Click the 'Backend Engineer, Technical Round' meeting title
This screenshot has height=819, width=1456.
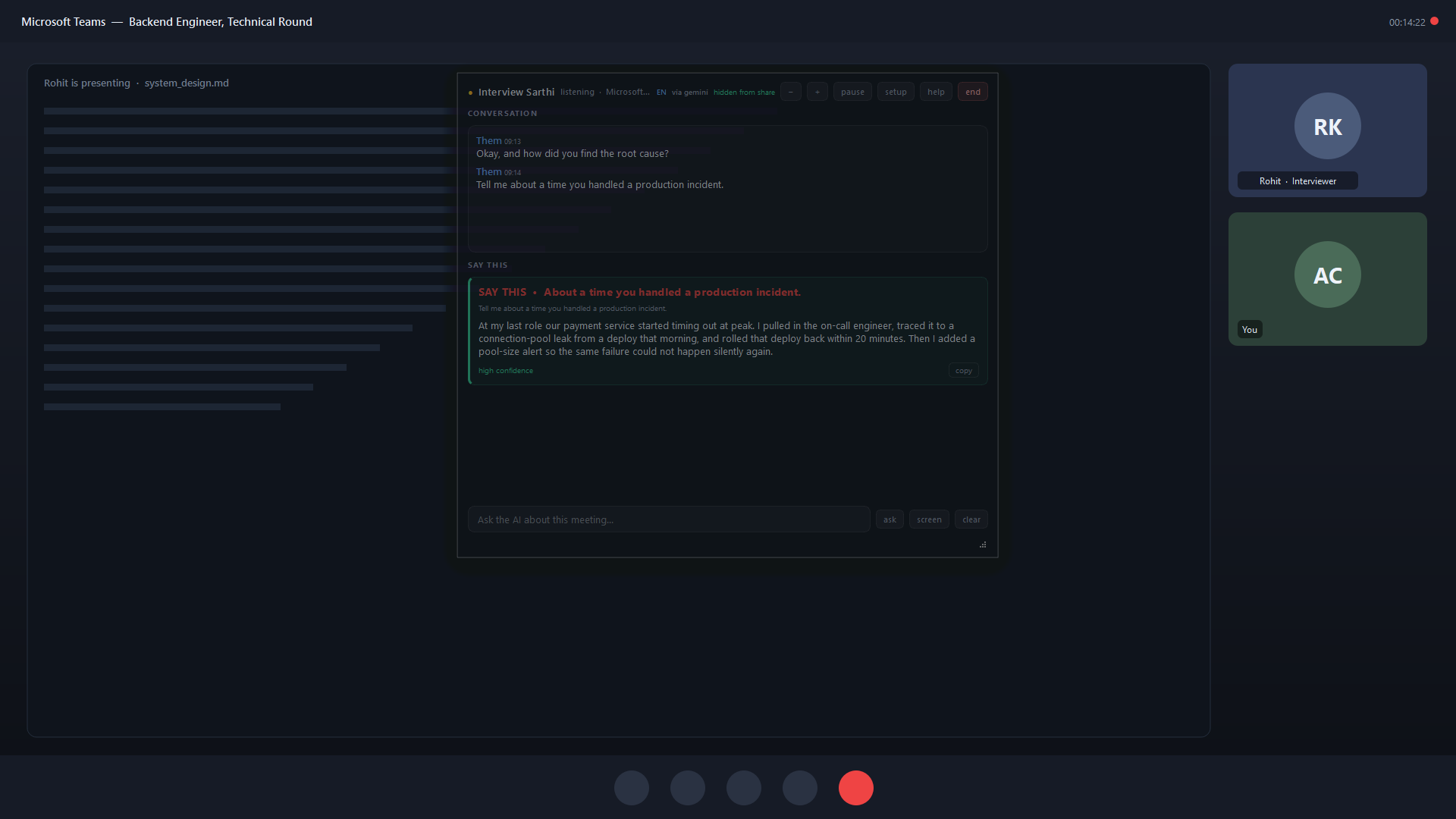point(221,21)
